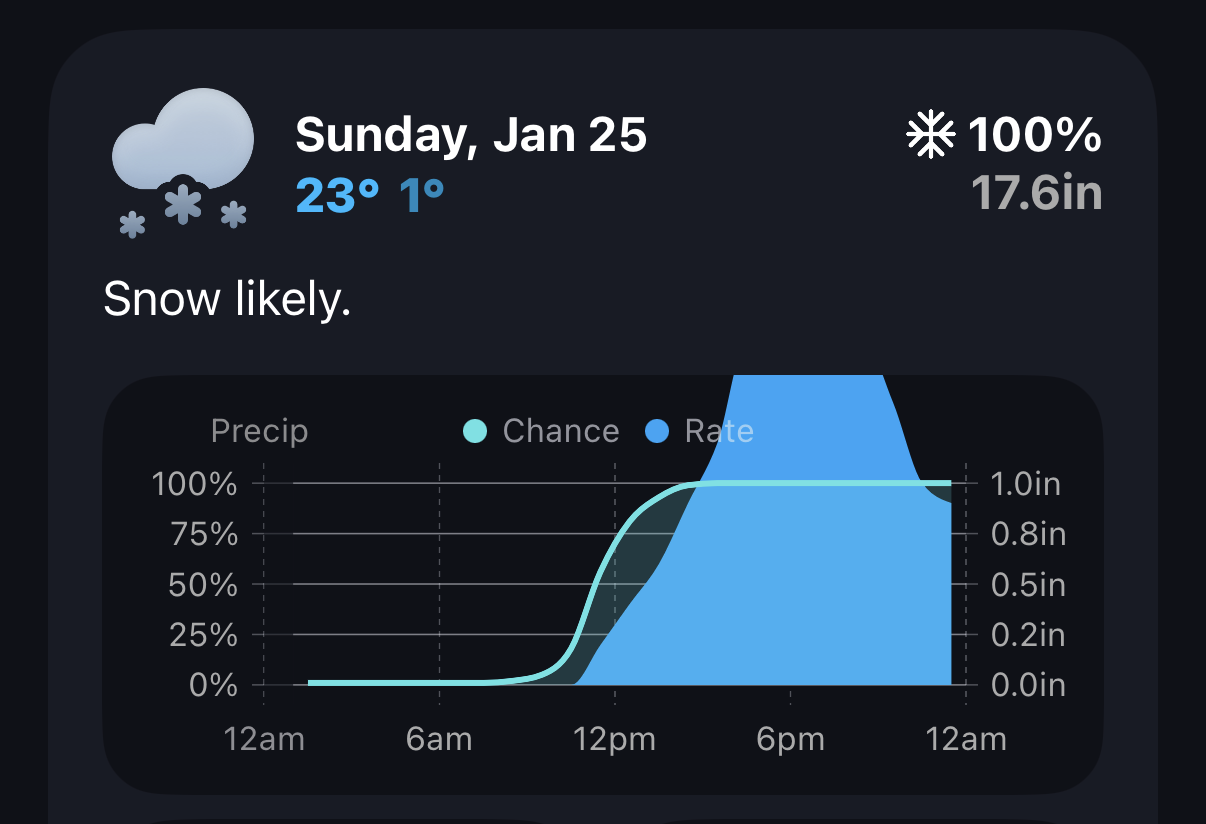Click the 23° high temperature

[337, 197]
